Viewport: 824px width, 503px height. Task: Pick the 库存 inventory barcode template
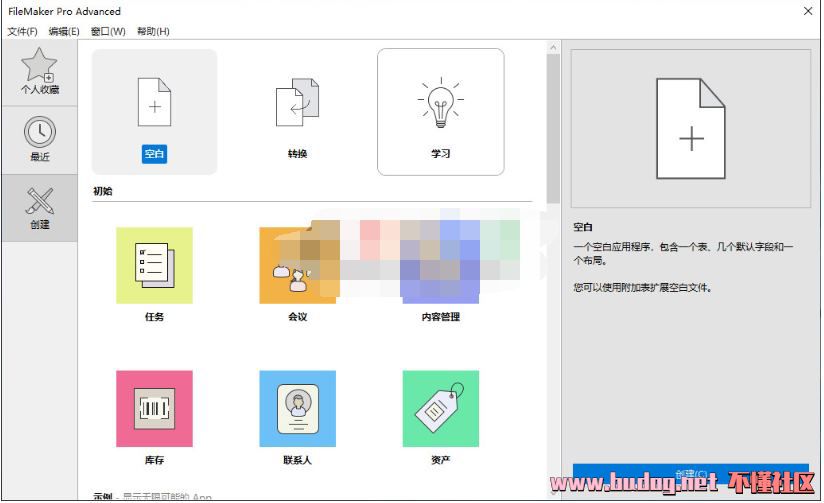154,408
